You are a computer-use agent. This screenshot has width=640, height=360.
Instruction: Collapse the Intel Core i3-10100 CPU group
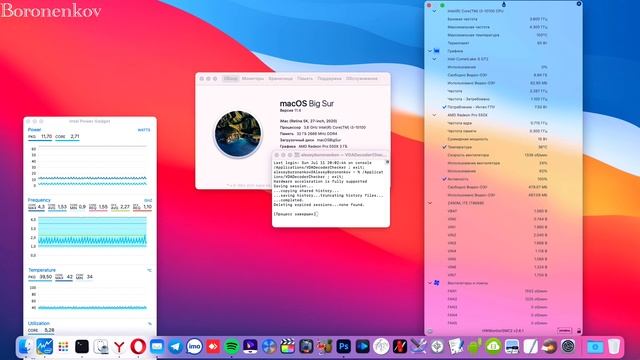(x=434, y=11)
